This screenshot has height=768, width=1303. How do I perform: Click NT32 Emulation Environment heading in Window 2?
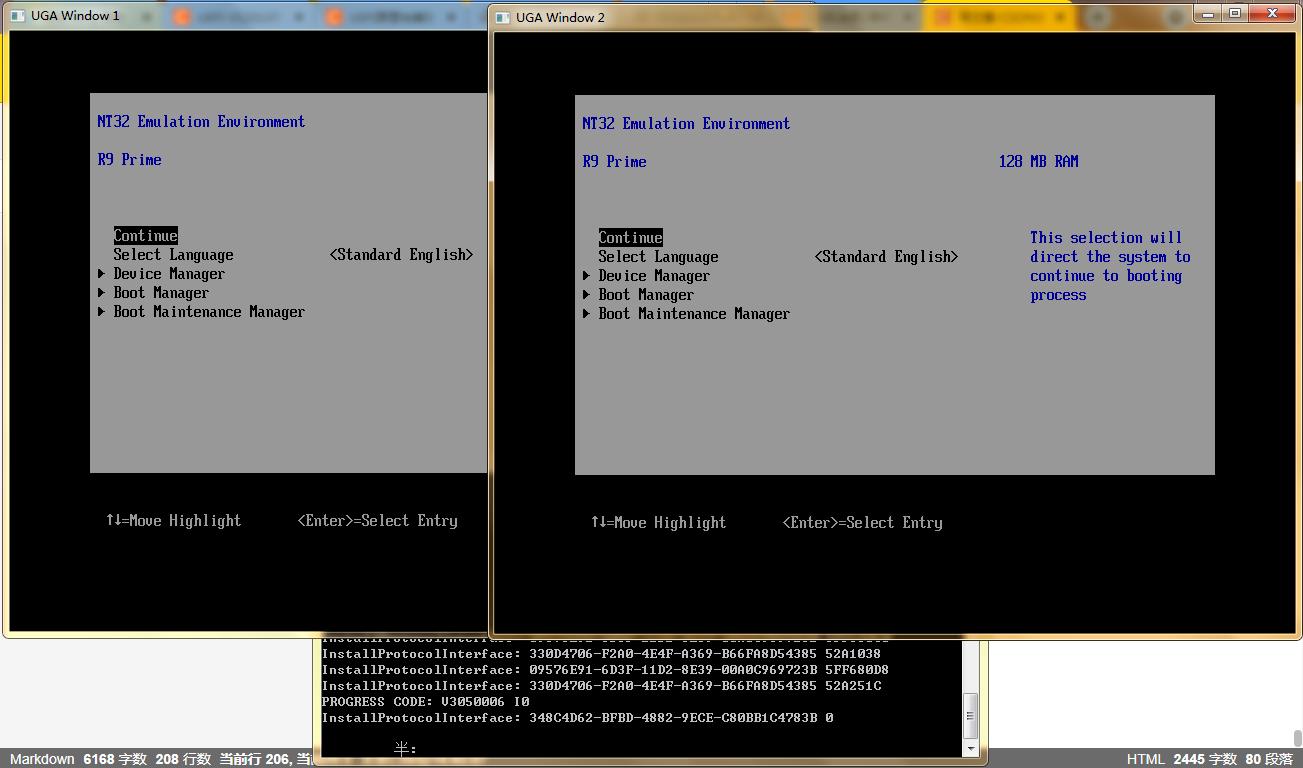coord(686,124)
